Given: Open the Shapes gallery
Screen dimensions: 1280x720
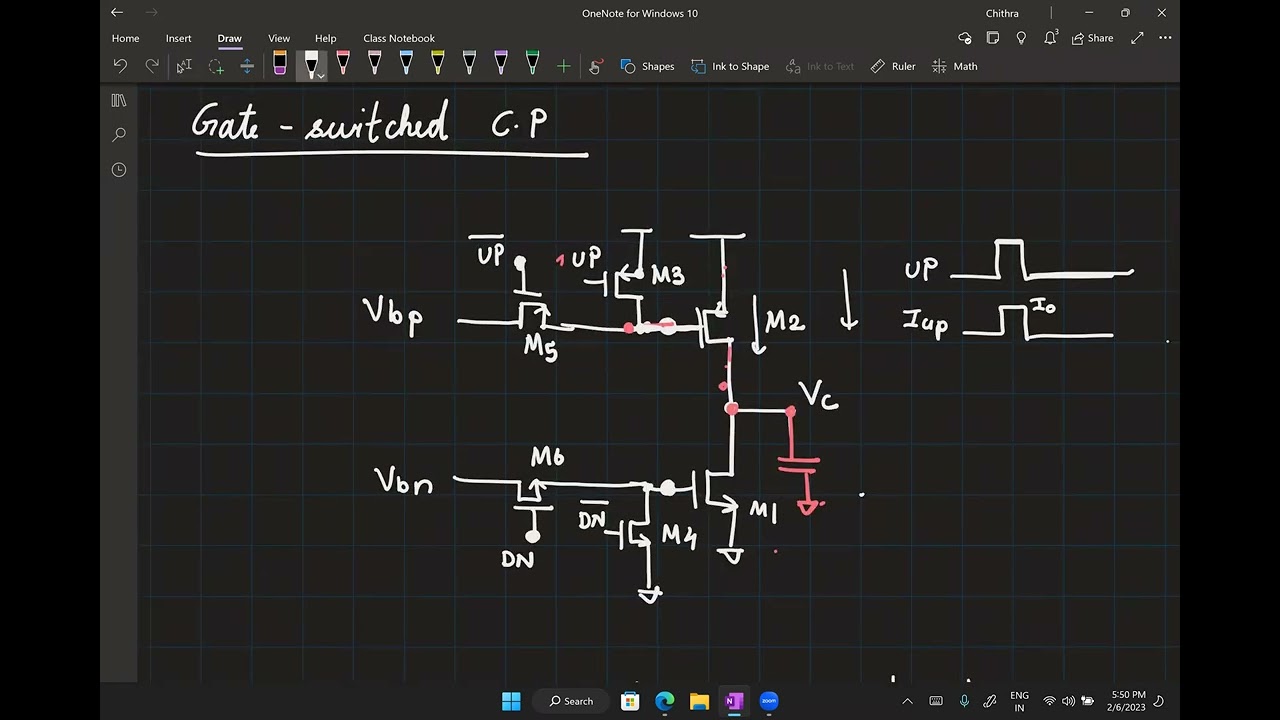Looking at the screenshot, I should pos(647,66).
